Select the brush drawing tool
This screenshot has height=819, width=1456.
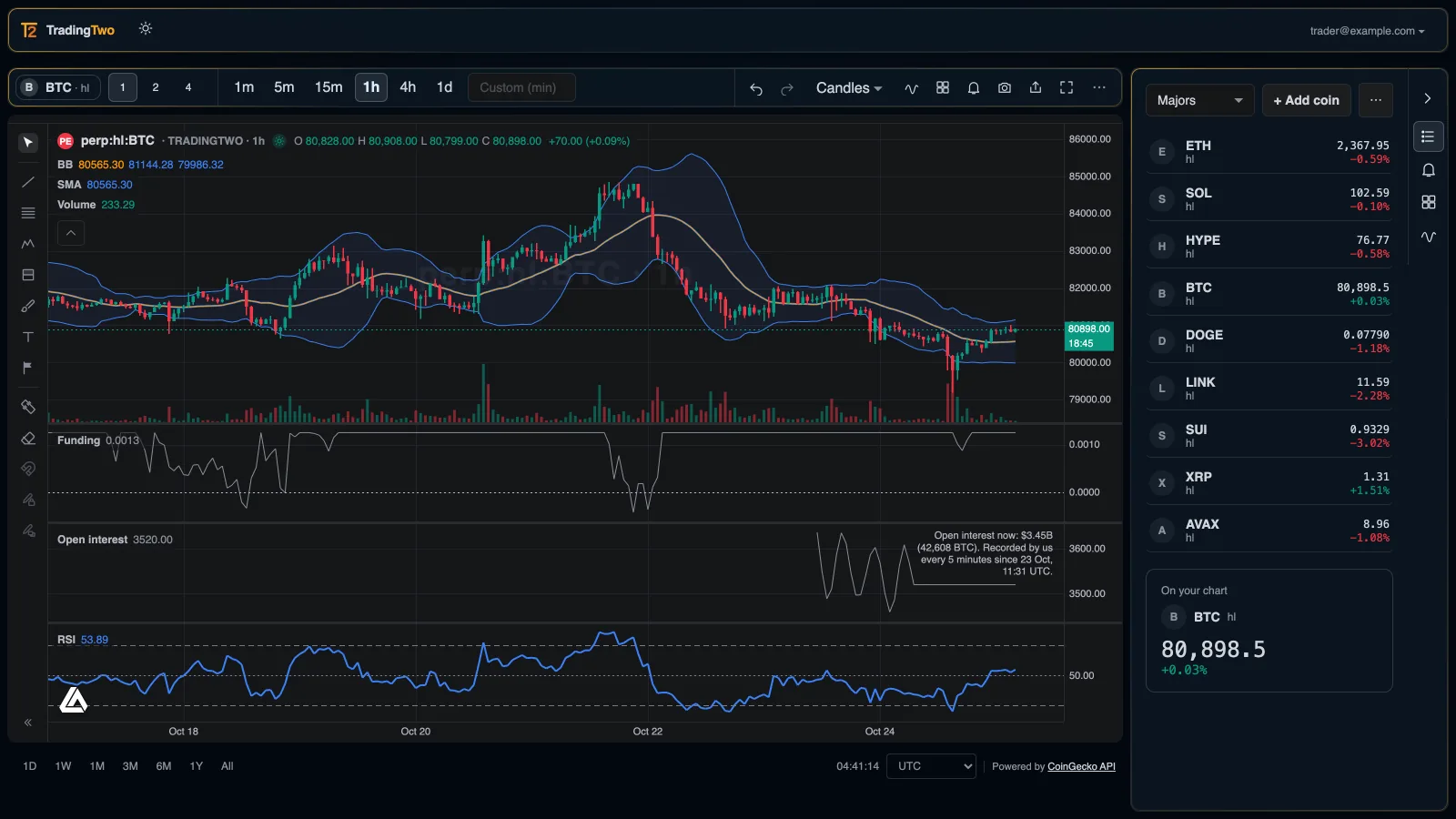28,306
